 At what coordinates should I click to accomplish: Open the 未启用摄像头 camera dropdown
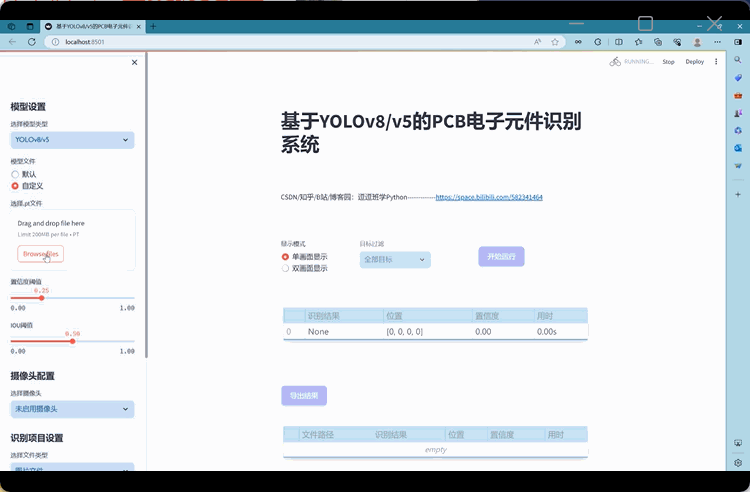pyautogui.click(x=72, y=409)
